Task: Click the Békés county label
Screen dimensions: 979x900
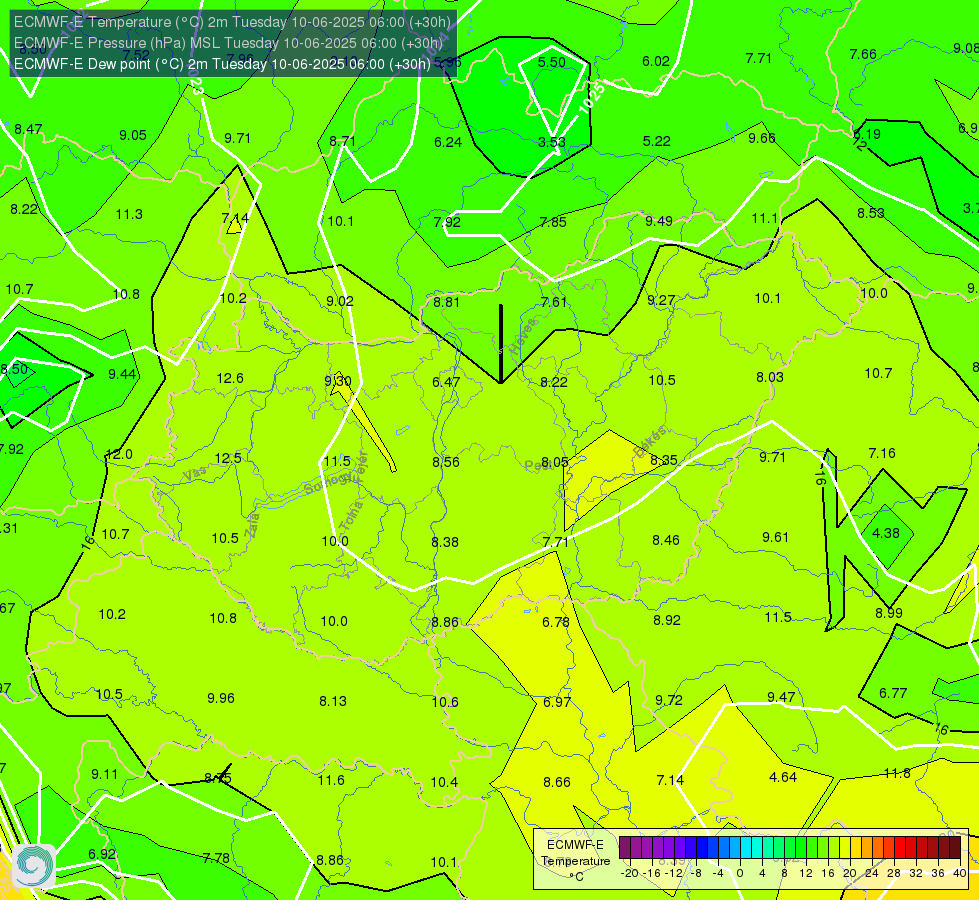Action: click(650, 442)
